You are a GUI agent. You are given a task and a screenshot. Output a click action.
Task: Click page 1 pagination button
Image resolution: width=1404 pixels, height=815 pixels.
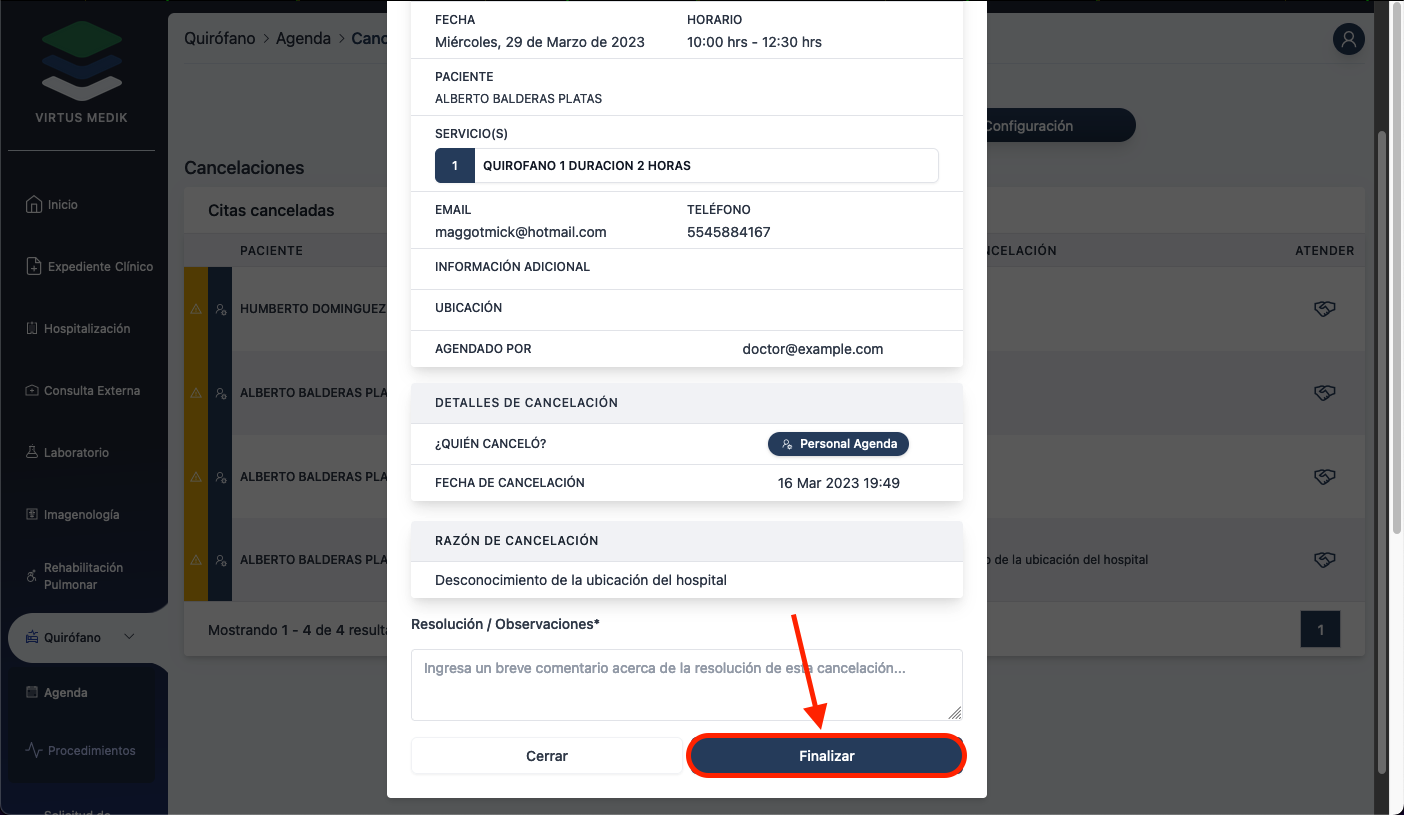1320,630
